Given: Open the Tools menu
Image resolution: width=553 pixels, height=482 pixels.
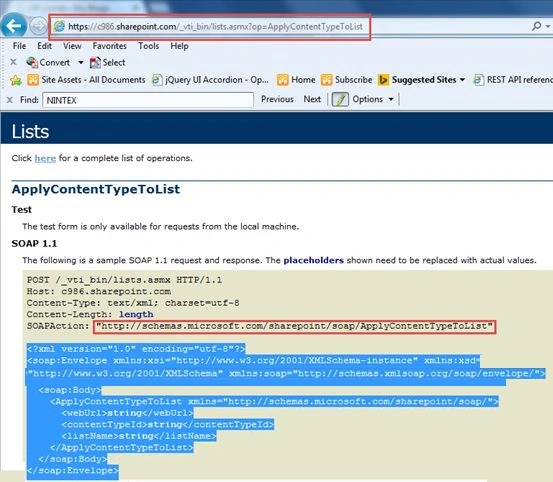Looking at the screenshot, I should tap(148, 46).
